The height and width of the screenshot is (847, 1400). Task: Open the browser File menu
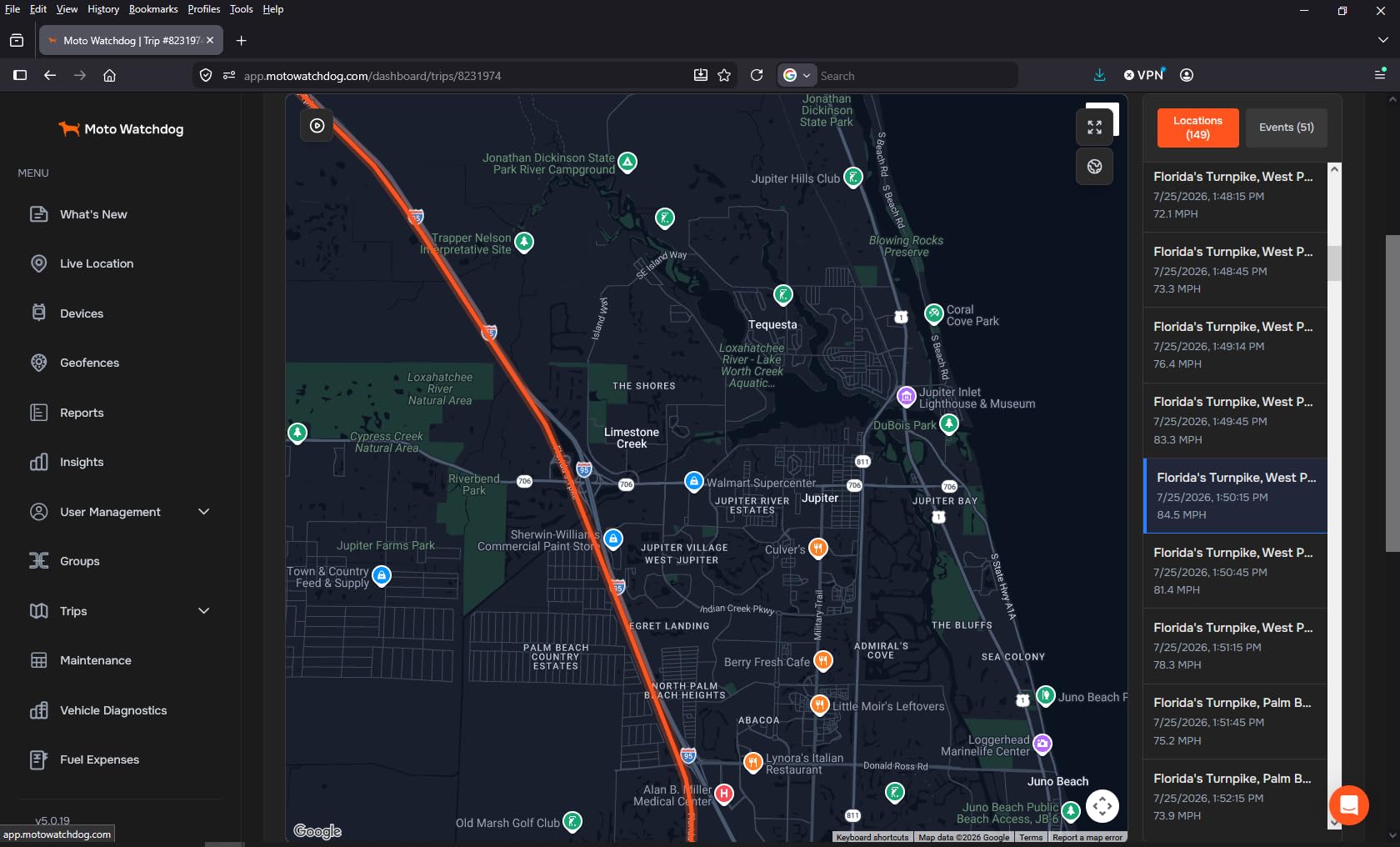coord(12,9)
